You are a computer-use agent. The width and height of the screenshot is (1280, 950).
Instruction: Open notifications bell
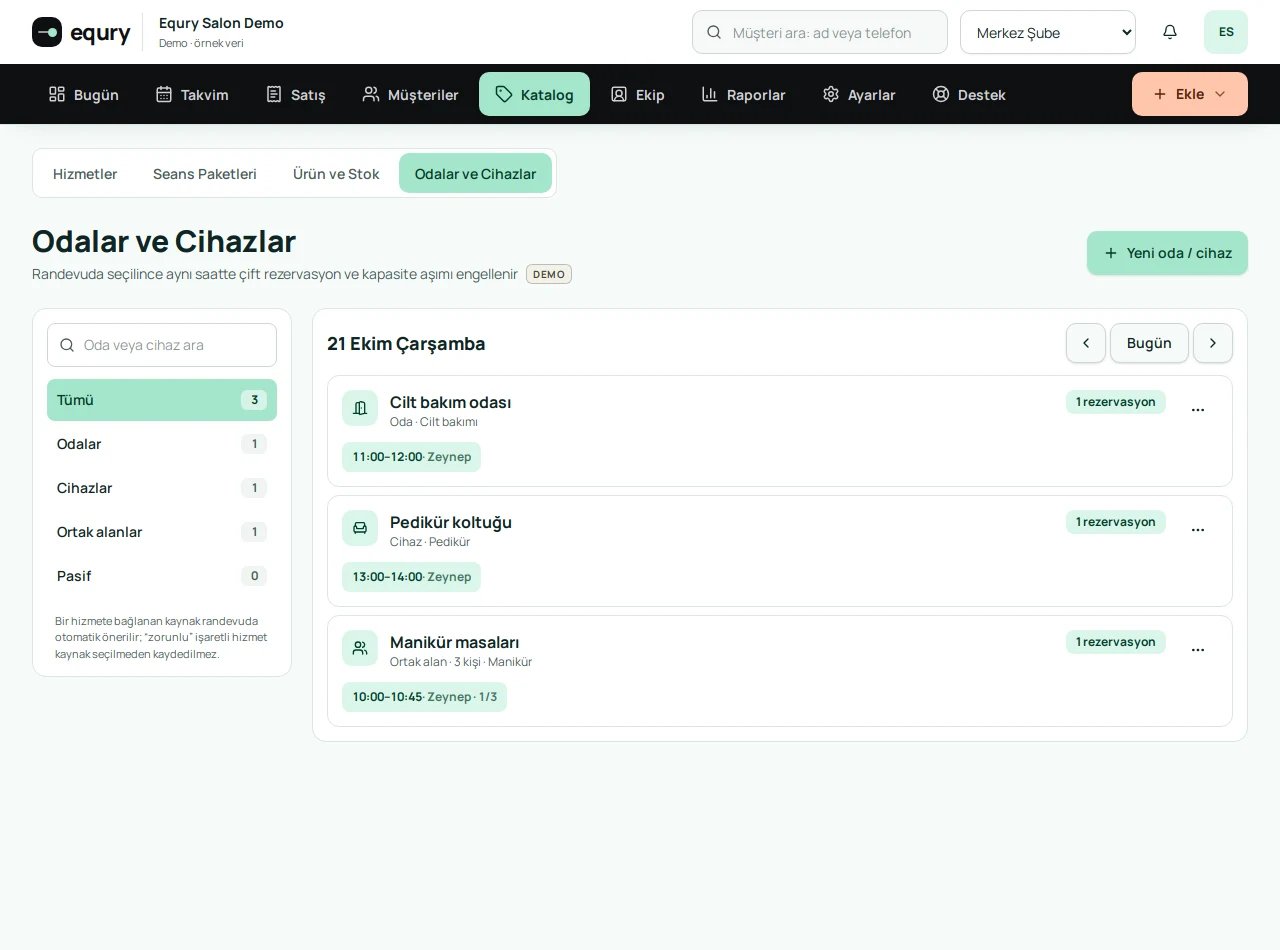pos(1170,32)
